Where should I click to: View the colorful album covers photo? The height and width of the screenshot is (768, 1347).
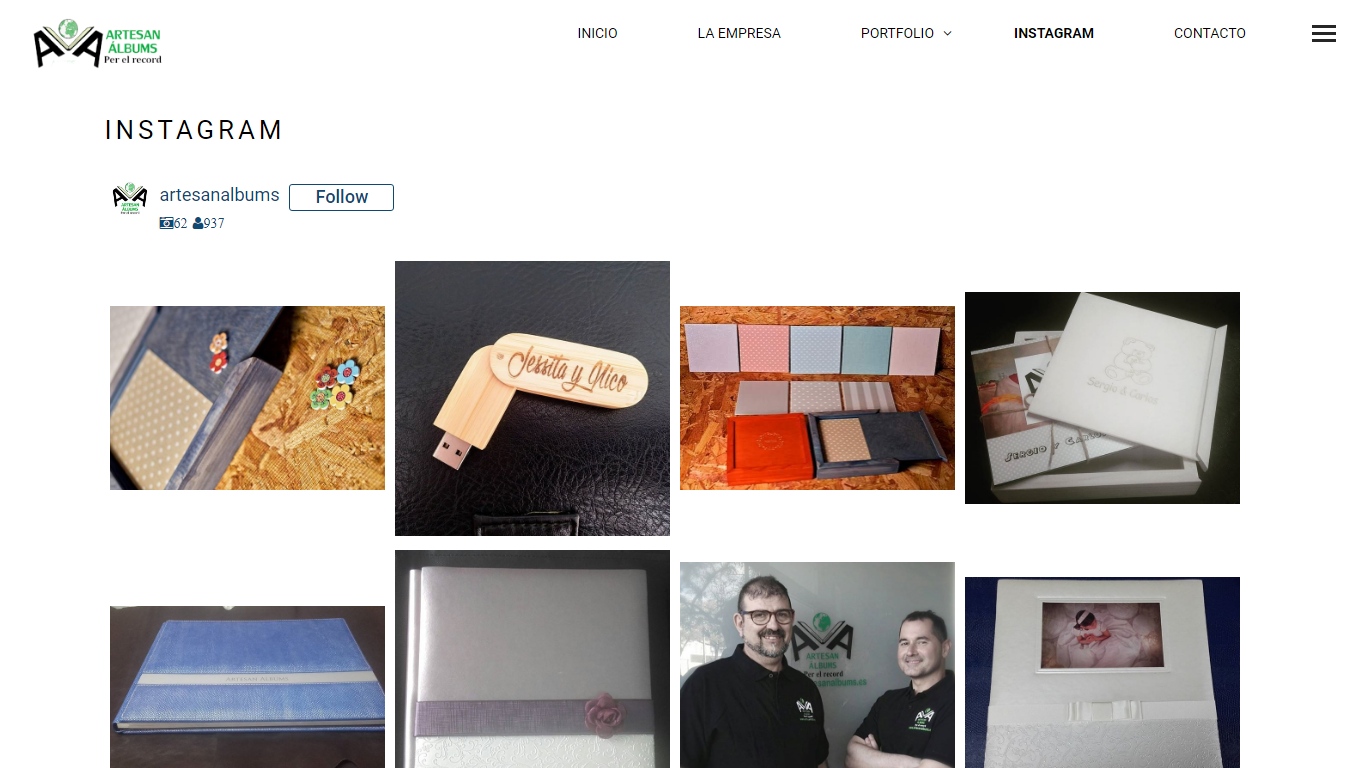coord(817,398)
